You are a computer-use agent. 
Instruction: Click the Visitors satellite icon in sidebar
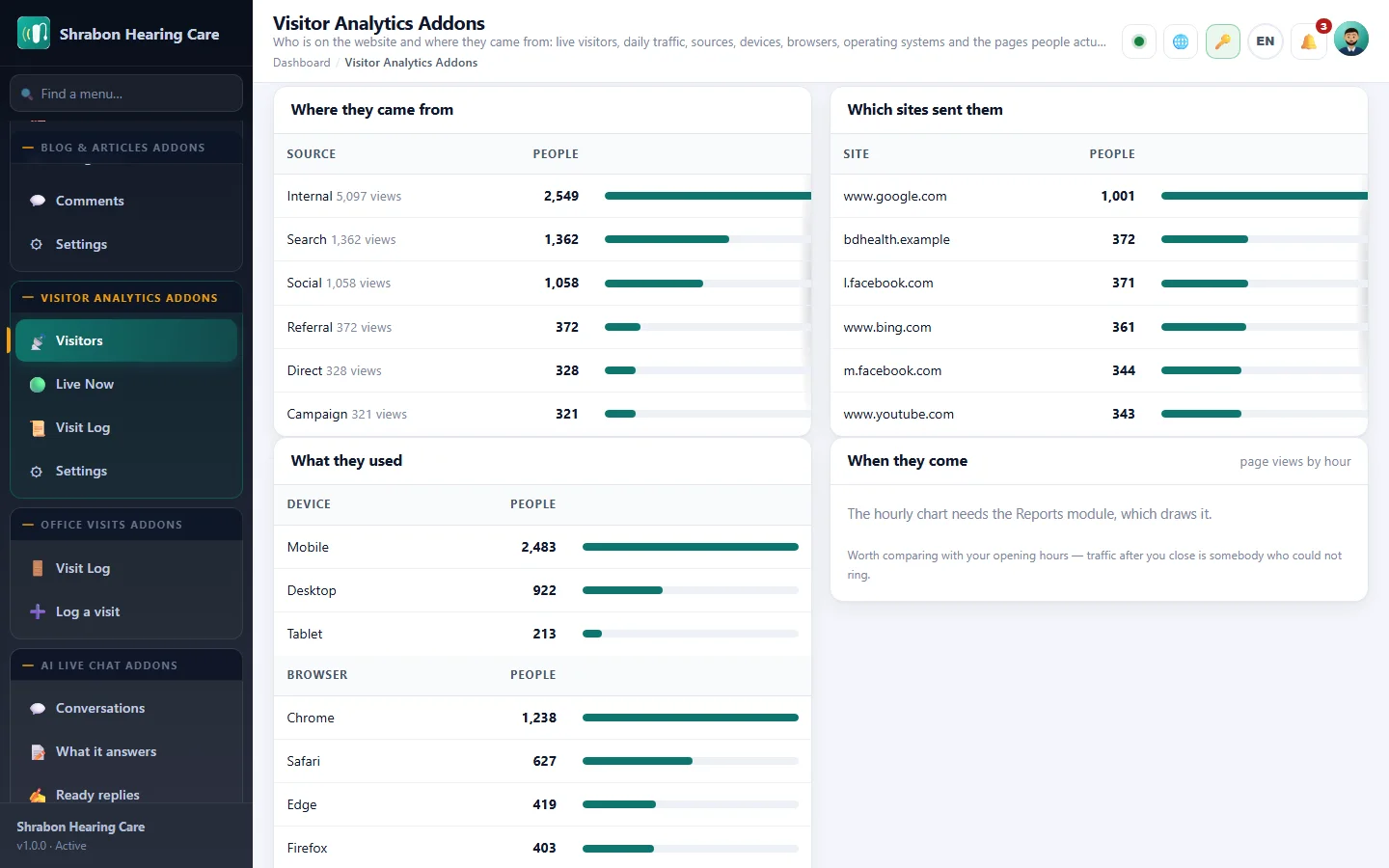[x=38, y=341]
